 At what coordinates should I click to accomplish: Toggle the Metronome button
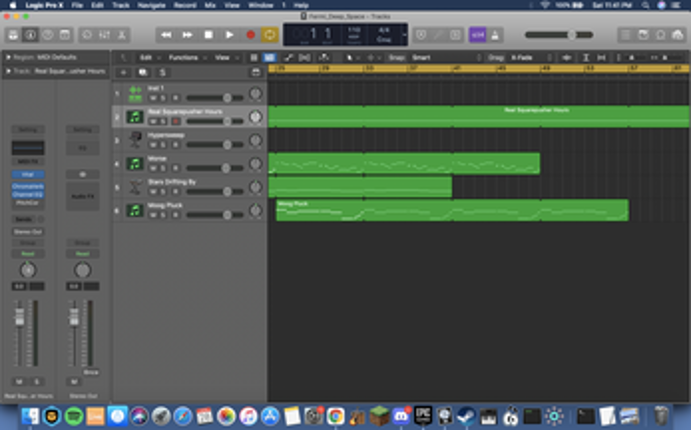point(495,35)
